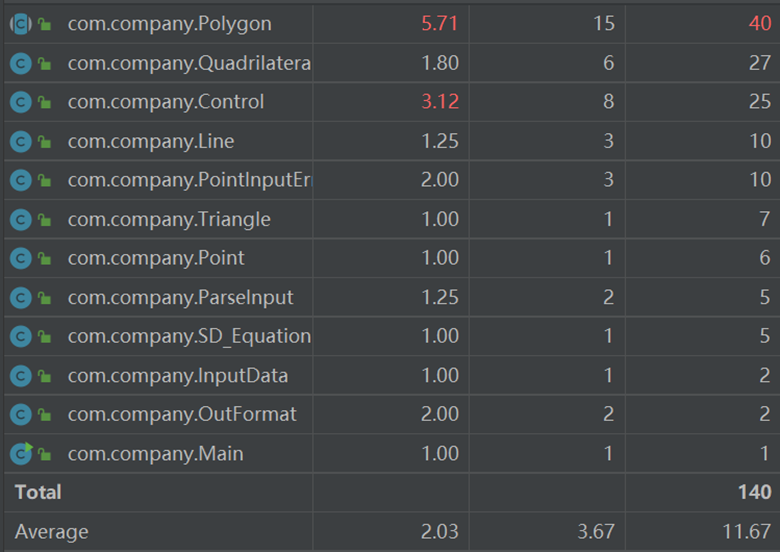Click the red 40 value for Polygon
The height and width of the screenshot is (552, 780).
click(760, 23)
